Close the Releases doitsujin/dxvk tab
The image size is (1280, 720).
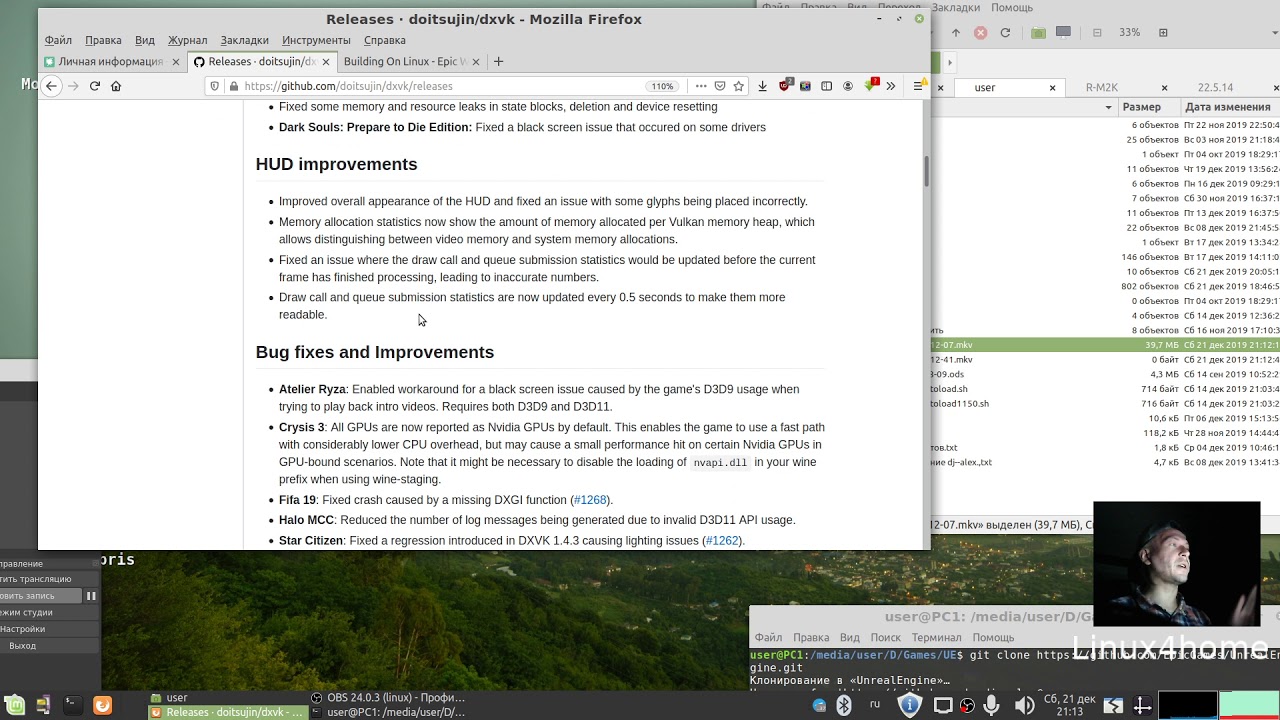(x=325, y=61)
